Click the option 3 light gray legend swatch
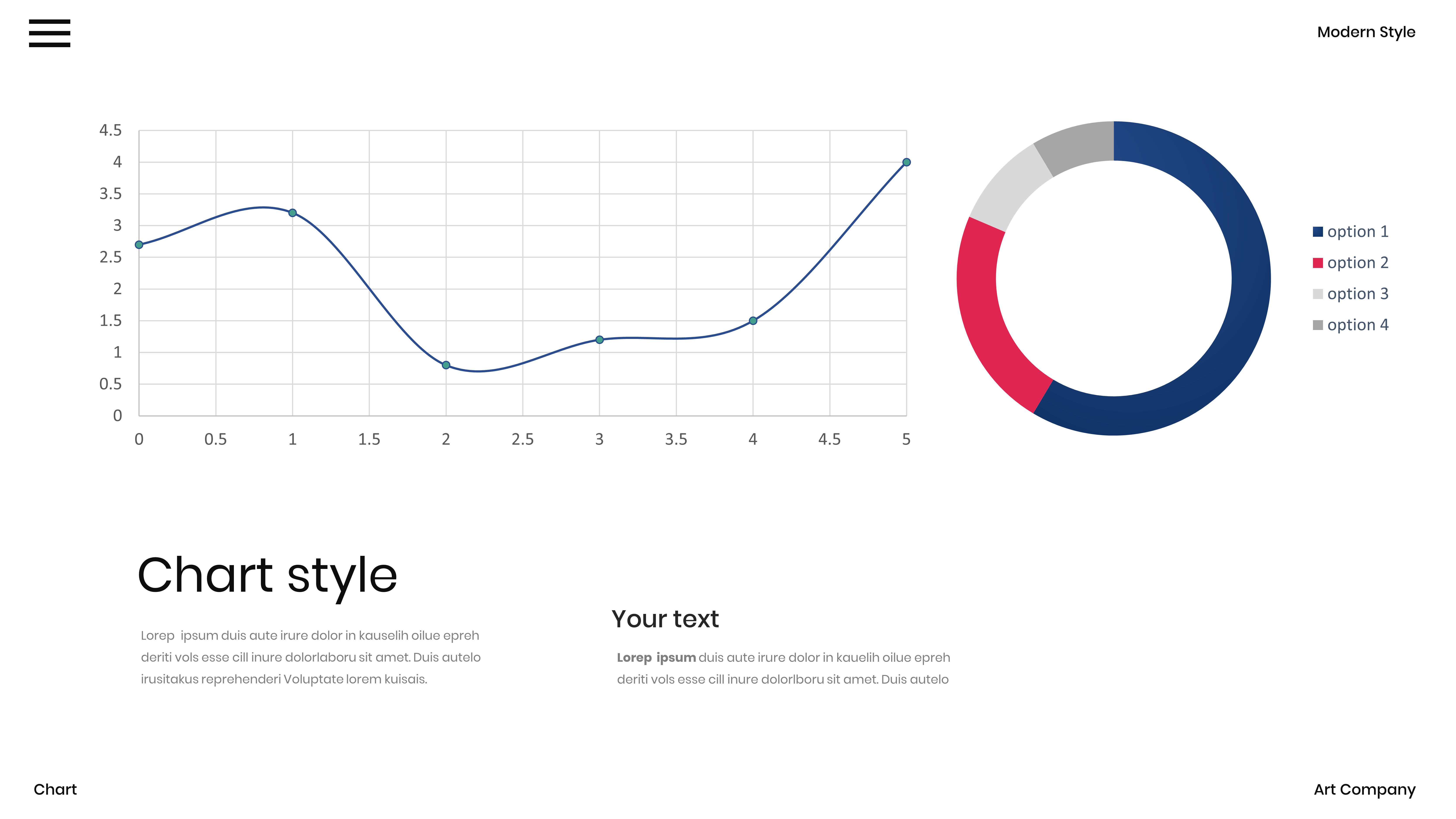1456x819 pixels. click(x=1318, y=294)
